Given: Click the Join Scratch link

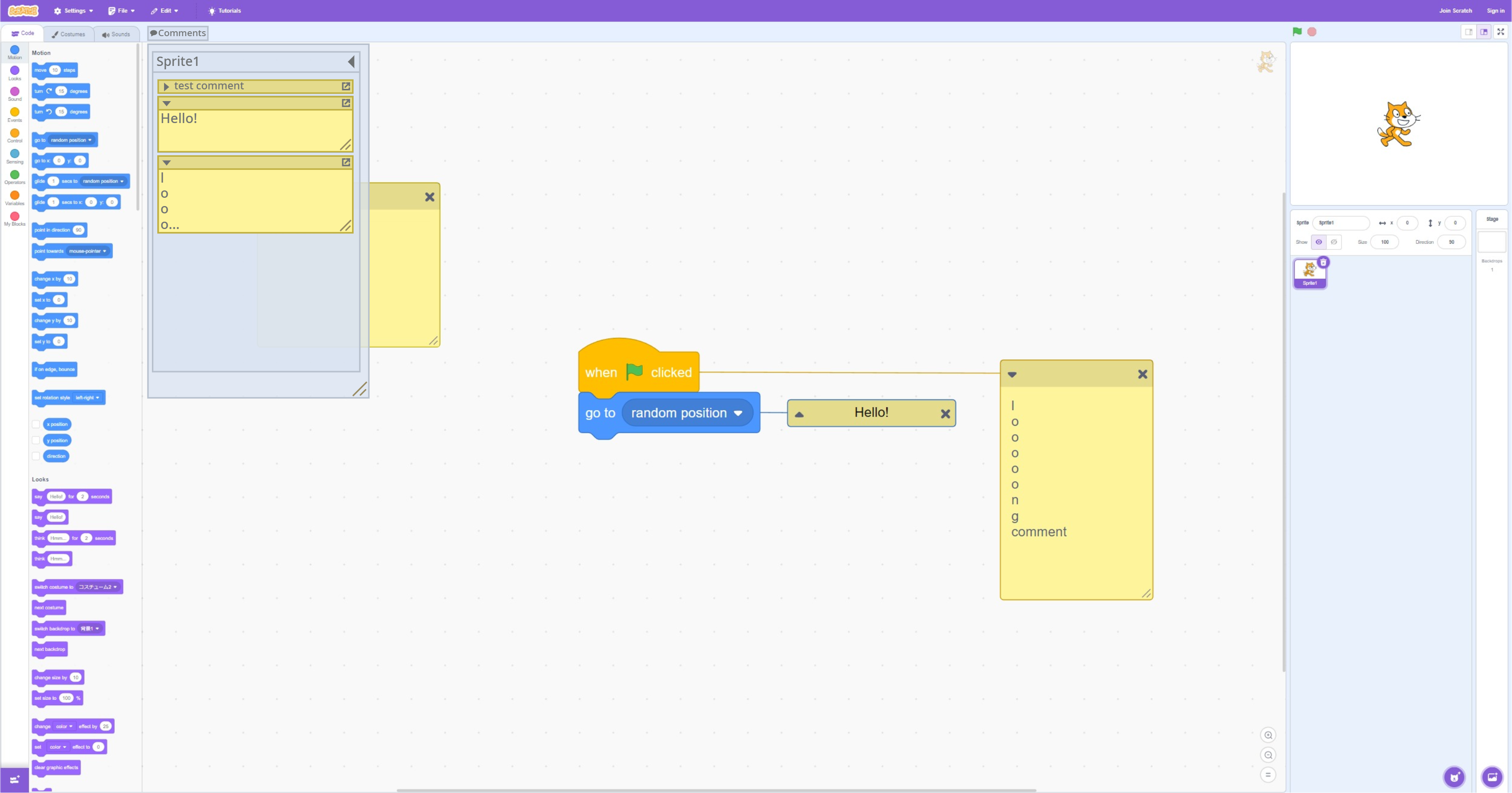Looking at the screenshot, I should point(1455,11).
